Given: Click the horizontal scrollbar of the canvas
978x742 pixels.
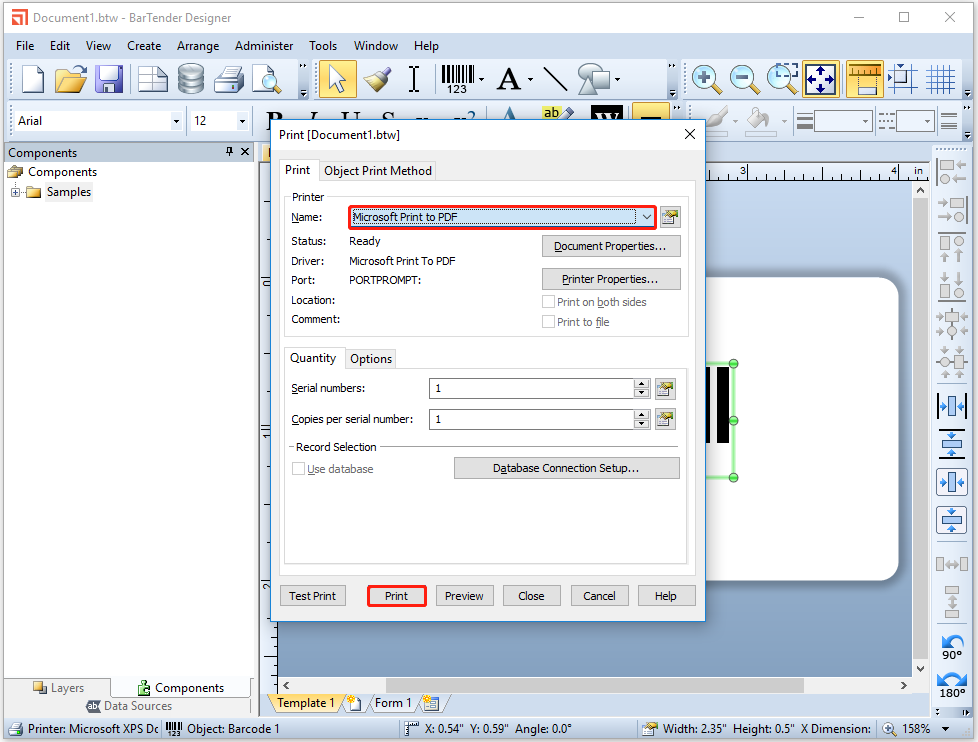Looking at the screenshot, I should point(594,685).
